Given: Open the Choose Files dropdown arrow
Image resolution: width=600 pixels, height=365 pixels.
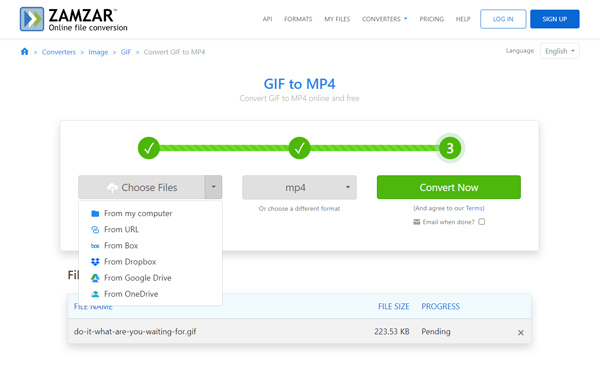Looking at the screenshot, I should (214, 187).
